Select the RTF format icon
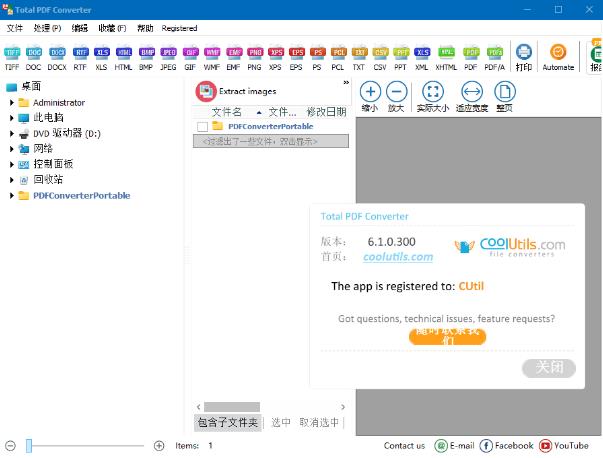603x458 pixels. tap(80, 58)
